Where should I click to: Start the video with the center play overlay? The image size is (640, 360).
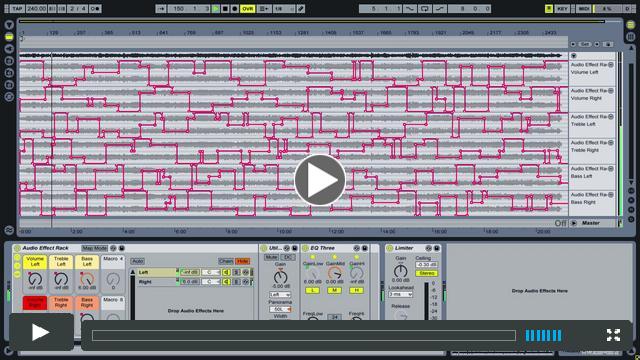(x=320, y=180)
